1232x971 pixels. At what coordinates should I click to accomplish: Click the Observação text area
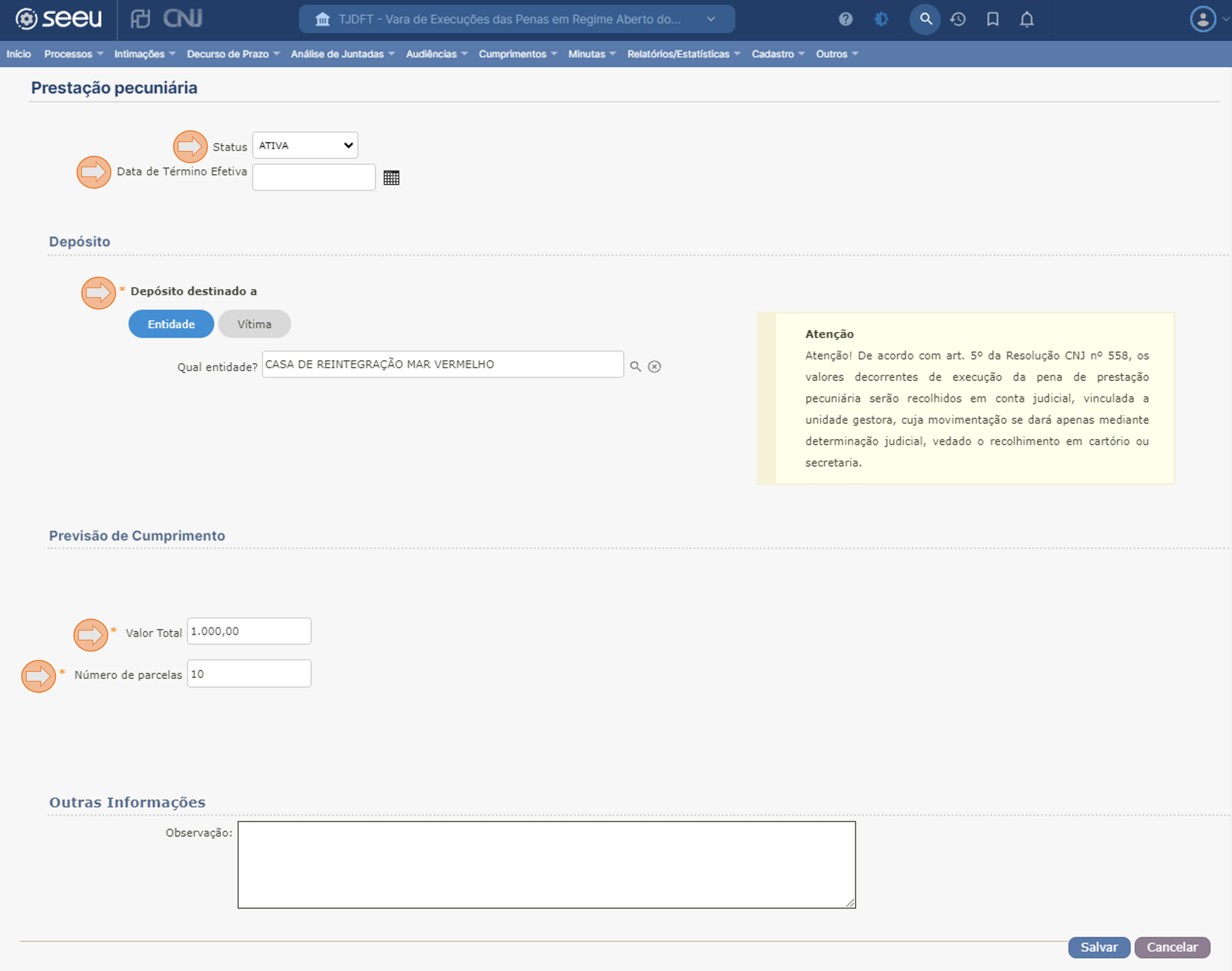(546, 865)
